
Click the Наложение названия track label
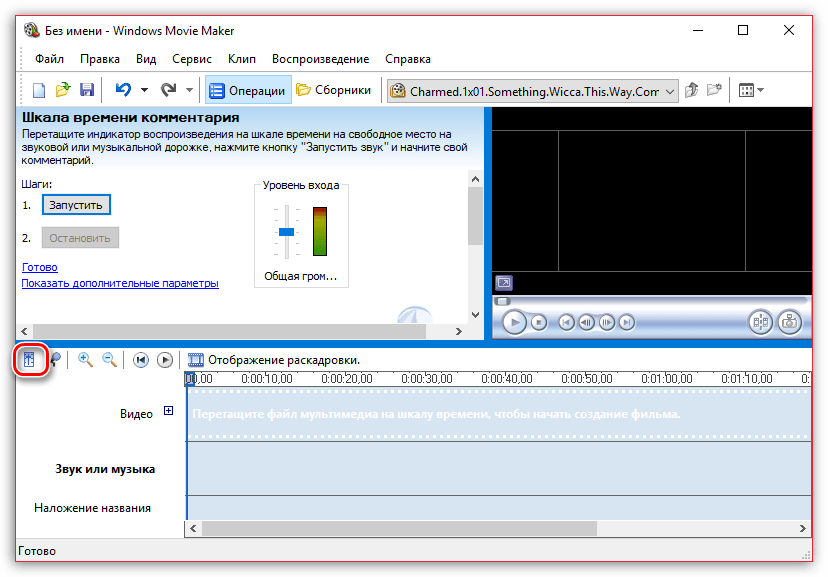tap(92, 508)
